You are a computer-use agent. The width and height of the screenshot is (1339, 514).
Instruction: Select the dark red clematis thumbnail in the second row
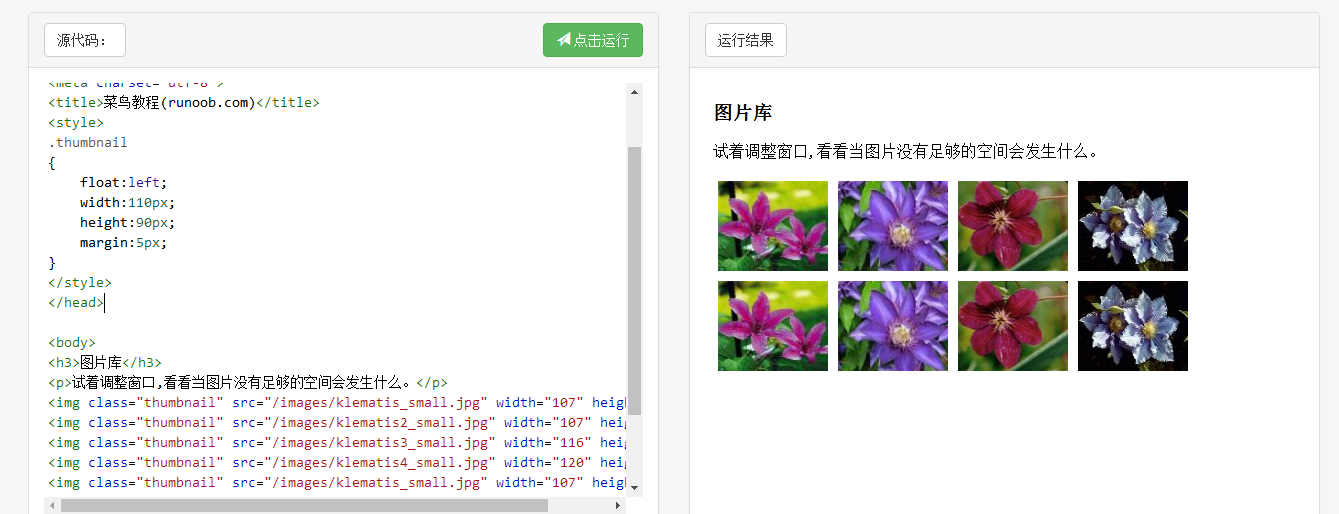1013,326
